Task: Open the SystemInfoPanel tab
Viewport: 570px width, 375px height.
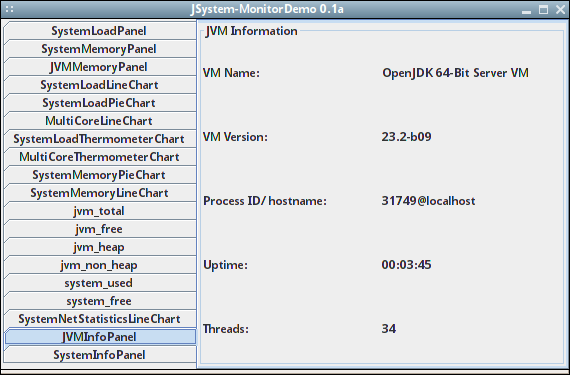Action: (100, 355)
